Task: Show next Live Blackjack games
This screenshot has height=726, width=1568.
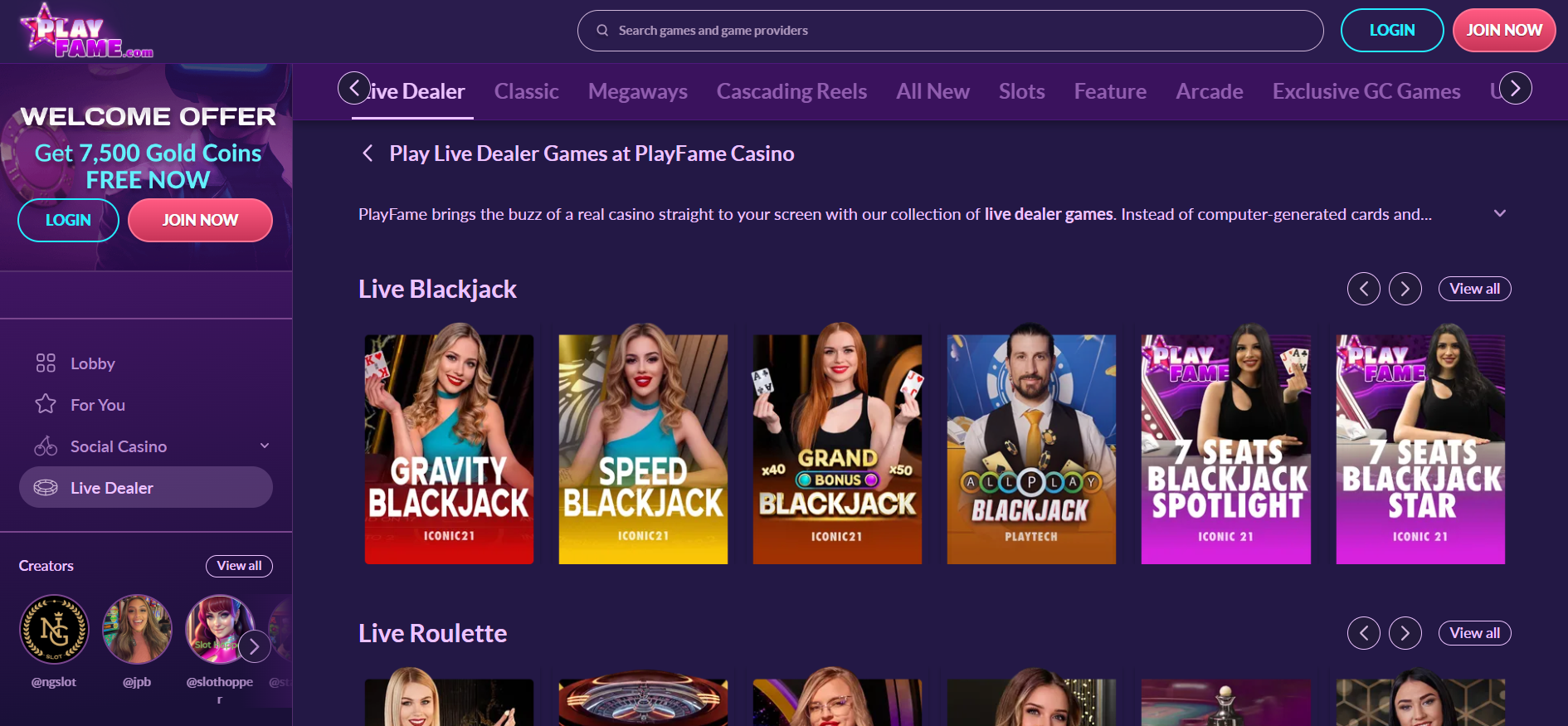Action: point(1405,289)
